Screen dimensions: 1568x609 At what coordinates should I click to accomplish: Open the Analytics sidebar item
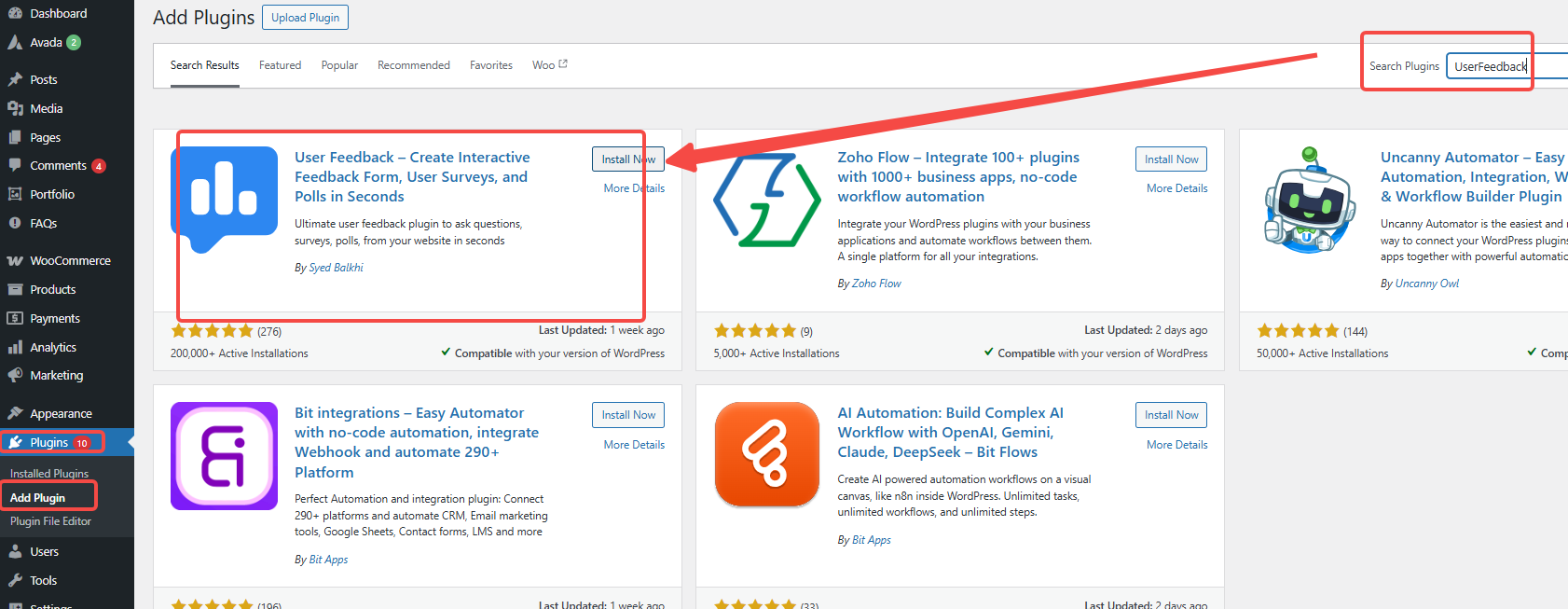53,347
